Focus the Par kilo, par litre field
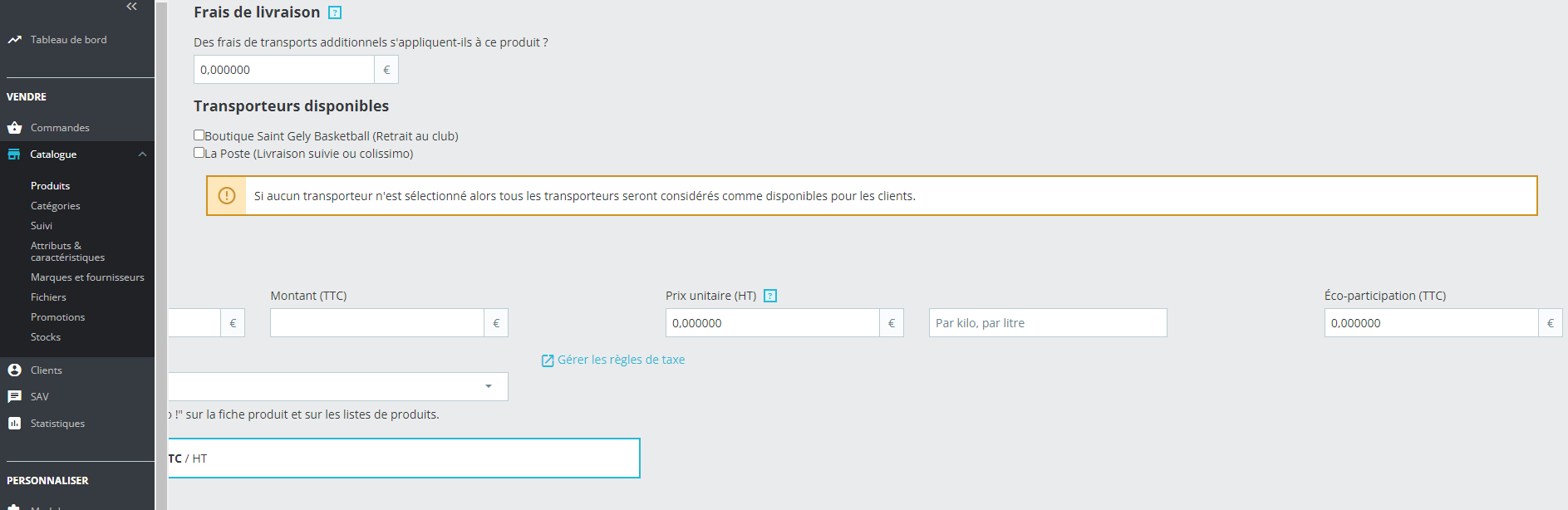The image size is (1568, 510). (1047, 323)
